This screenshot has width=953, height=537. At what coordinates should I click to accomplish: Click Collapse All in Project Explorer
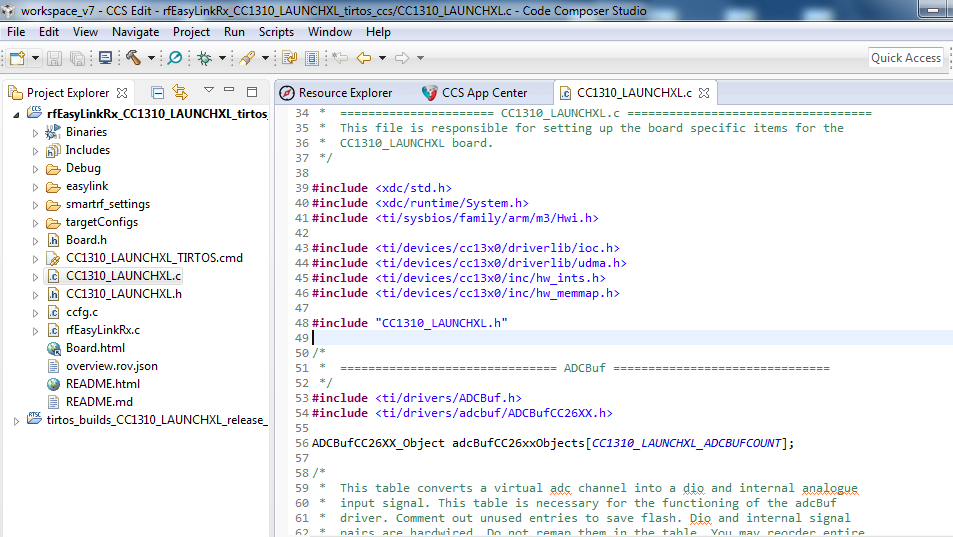[x=157, y=92]
